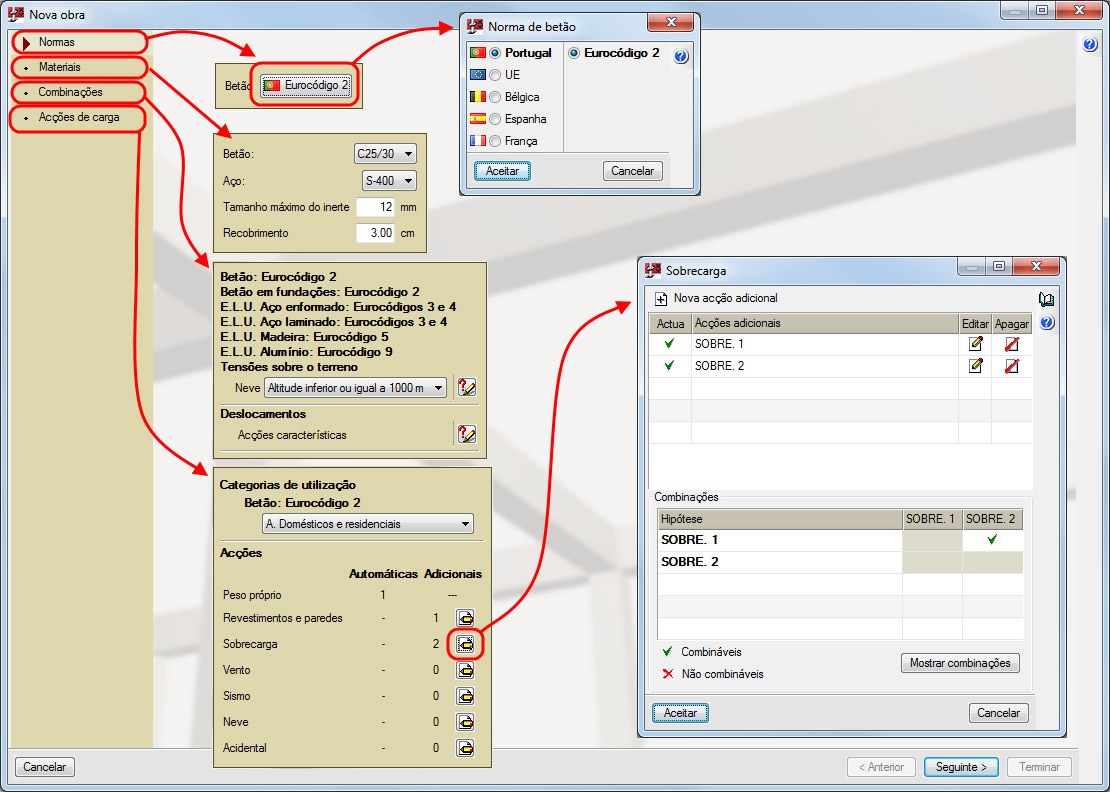This screenshot has width=1110, height=792.
Task: Open Sobrecarga additional actions editor icon
Action: click(464, 644)
